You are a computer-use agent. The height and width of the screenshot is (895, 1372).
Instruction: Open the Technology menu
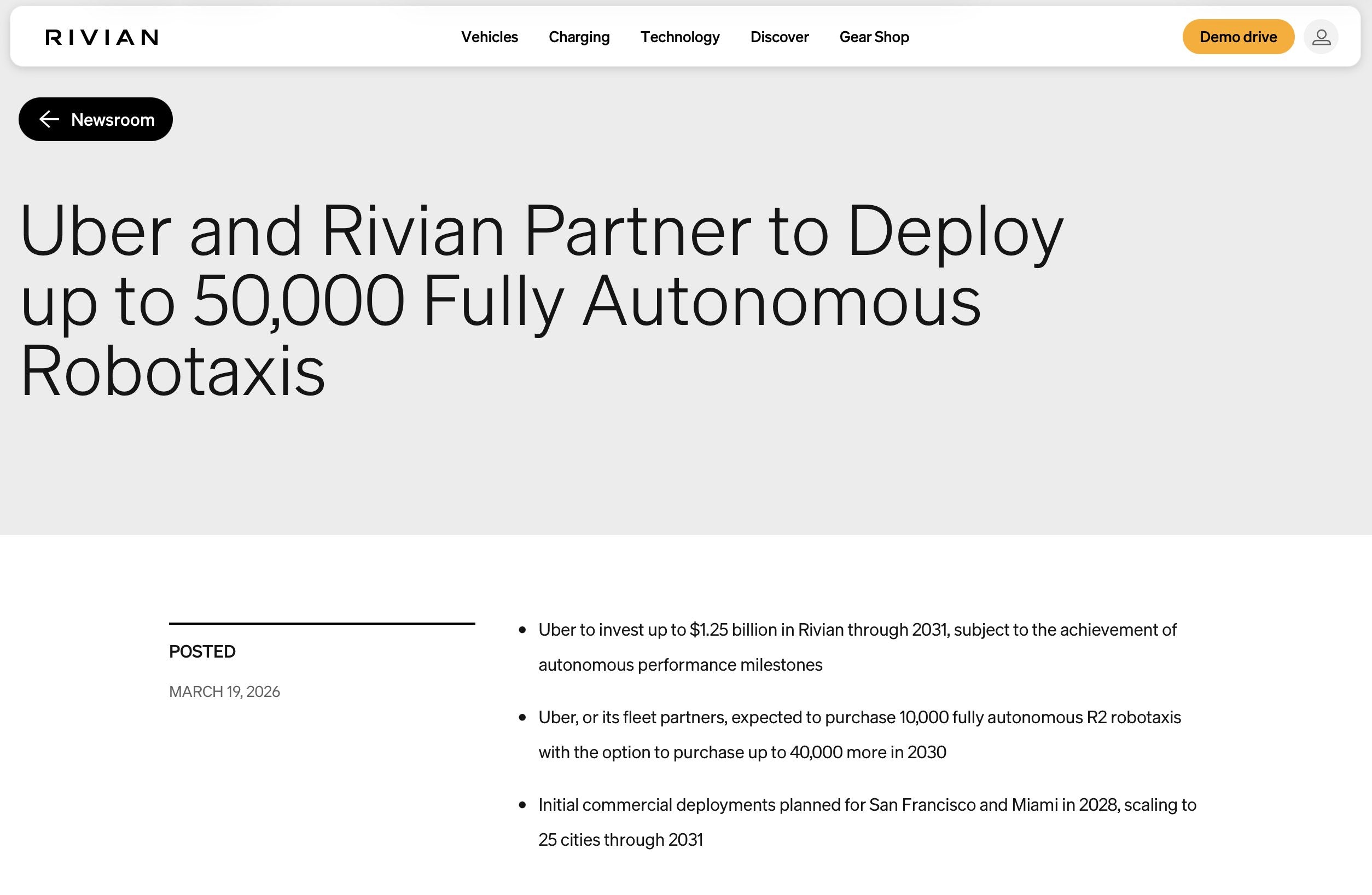[x=679, y=37]
